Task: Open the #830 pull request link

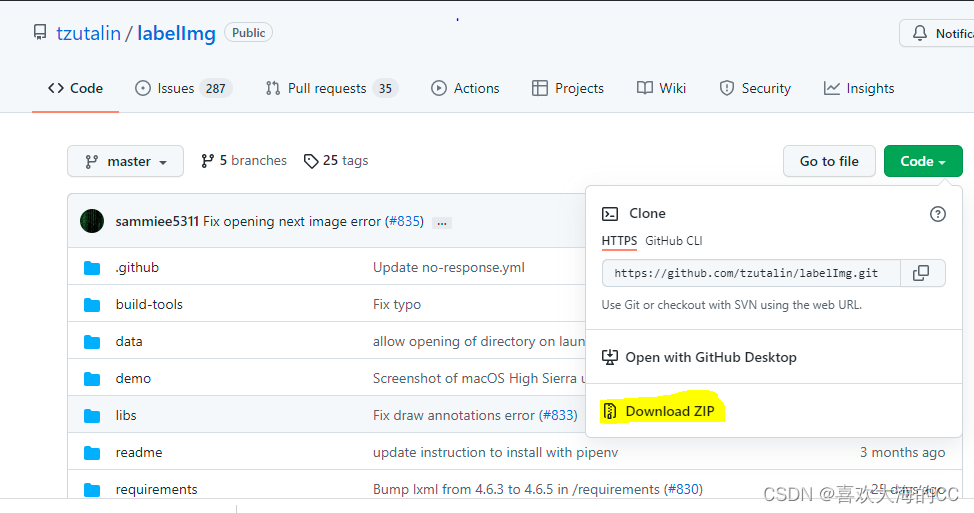Action: [x=685, y=489]
